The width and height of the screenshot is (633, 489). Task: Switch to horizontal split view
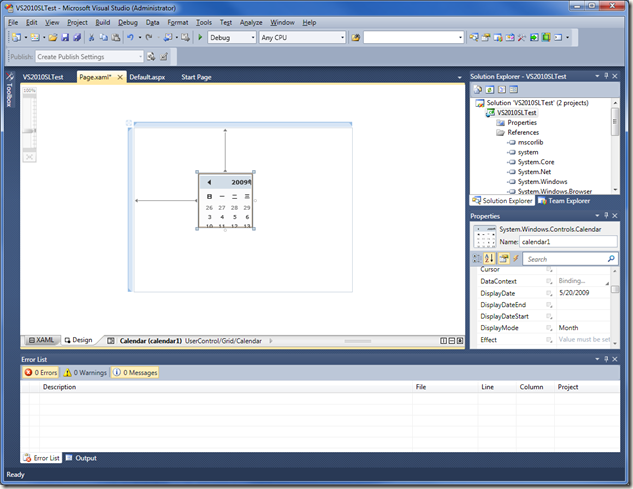click(452, 341)
